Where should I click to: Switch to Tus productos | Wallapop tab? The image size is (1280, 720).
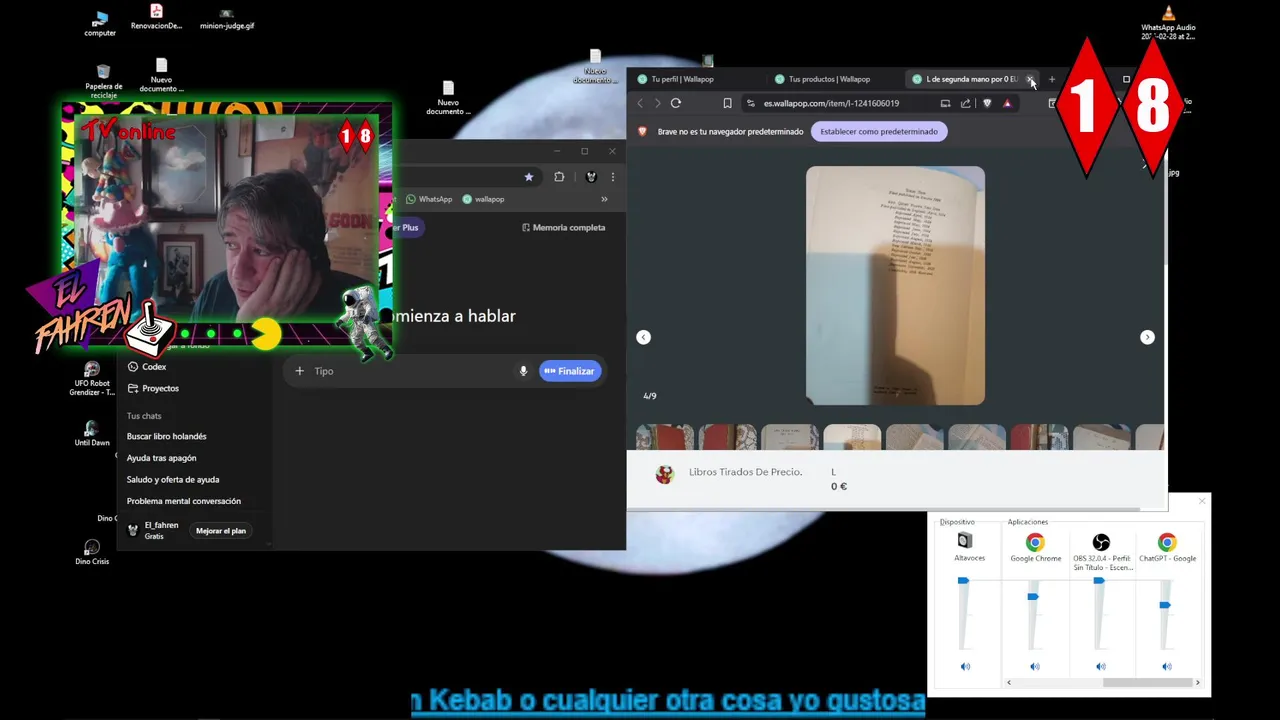click(829, 79)
